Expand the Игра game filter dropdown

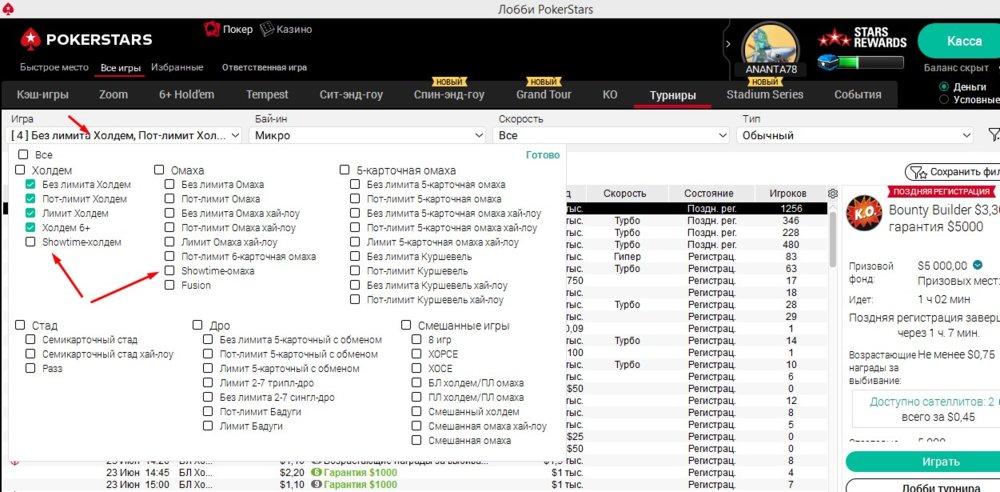click(126, 135)
